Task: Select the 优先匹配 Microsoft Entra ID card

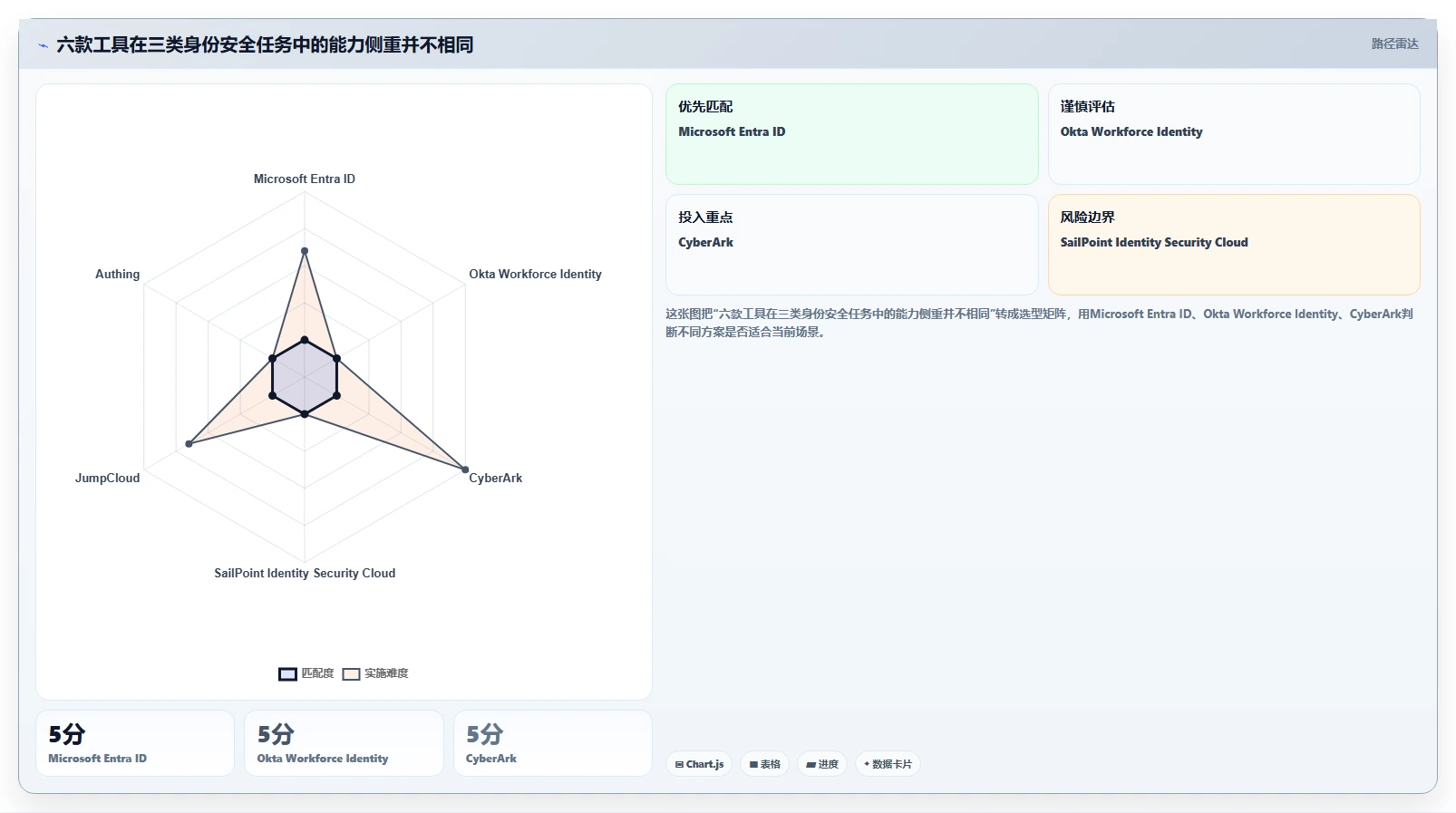Action: [x=851, y=134]
